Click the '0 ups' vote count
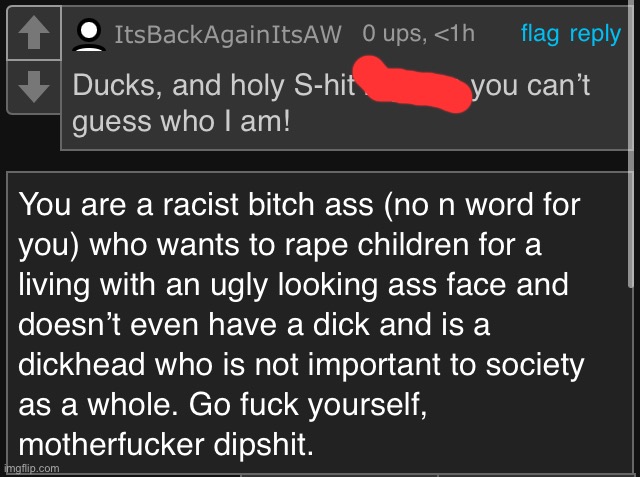Screen dimensions: 640x477 [x=395, y=34]
